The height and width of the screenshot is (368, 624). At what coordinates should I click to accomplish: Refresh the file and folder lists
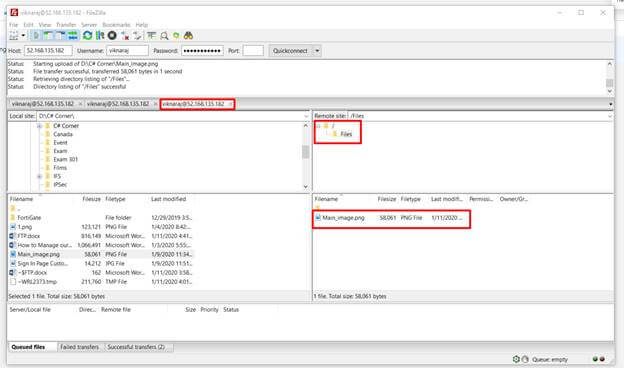coord(88,36)
